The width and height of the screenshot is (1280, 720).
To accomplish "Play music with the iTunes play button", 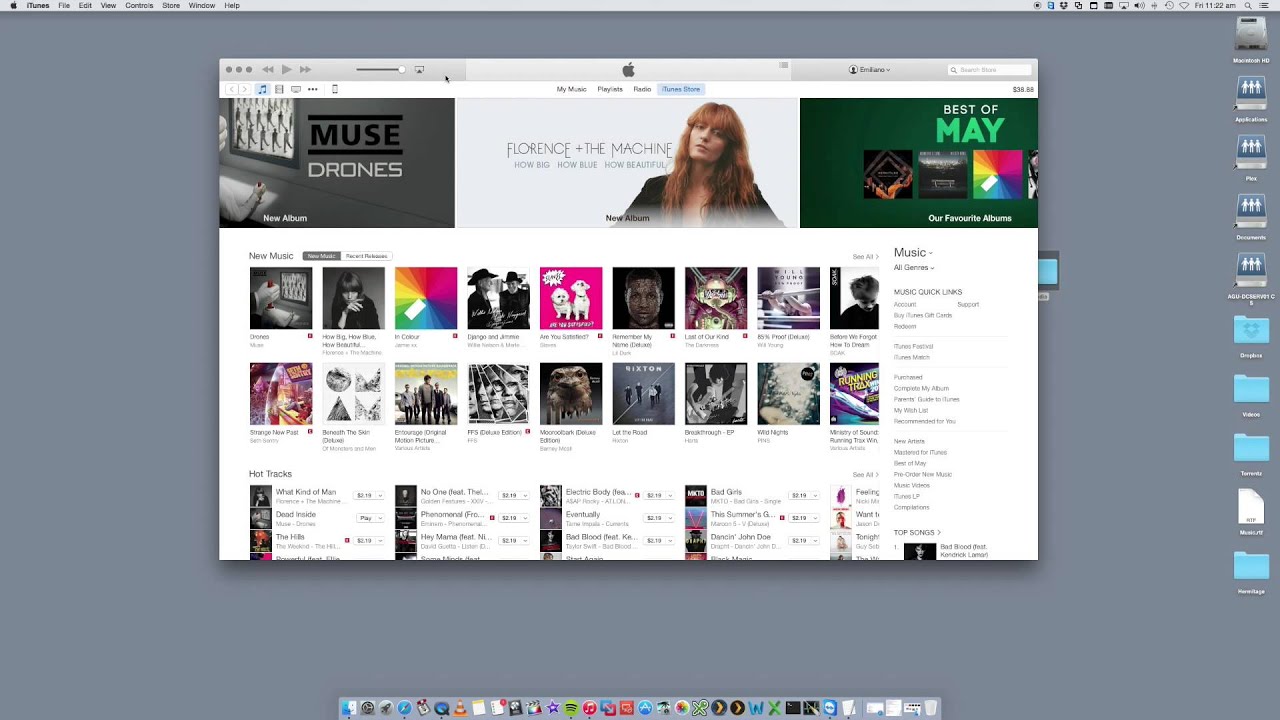I will point(286,69).
